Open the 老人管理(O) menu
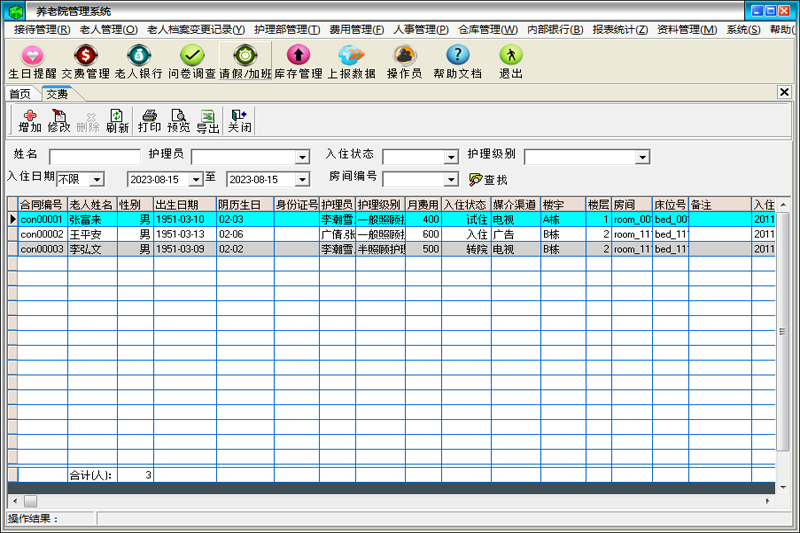This screenshot has width=800, height=533. point(109,30)
